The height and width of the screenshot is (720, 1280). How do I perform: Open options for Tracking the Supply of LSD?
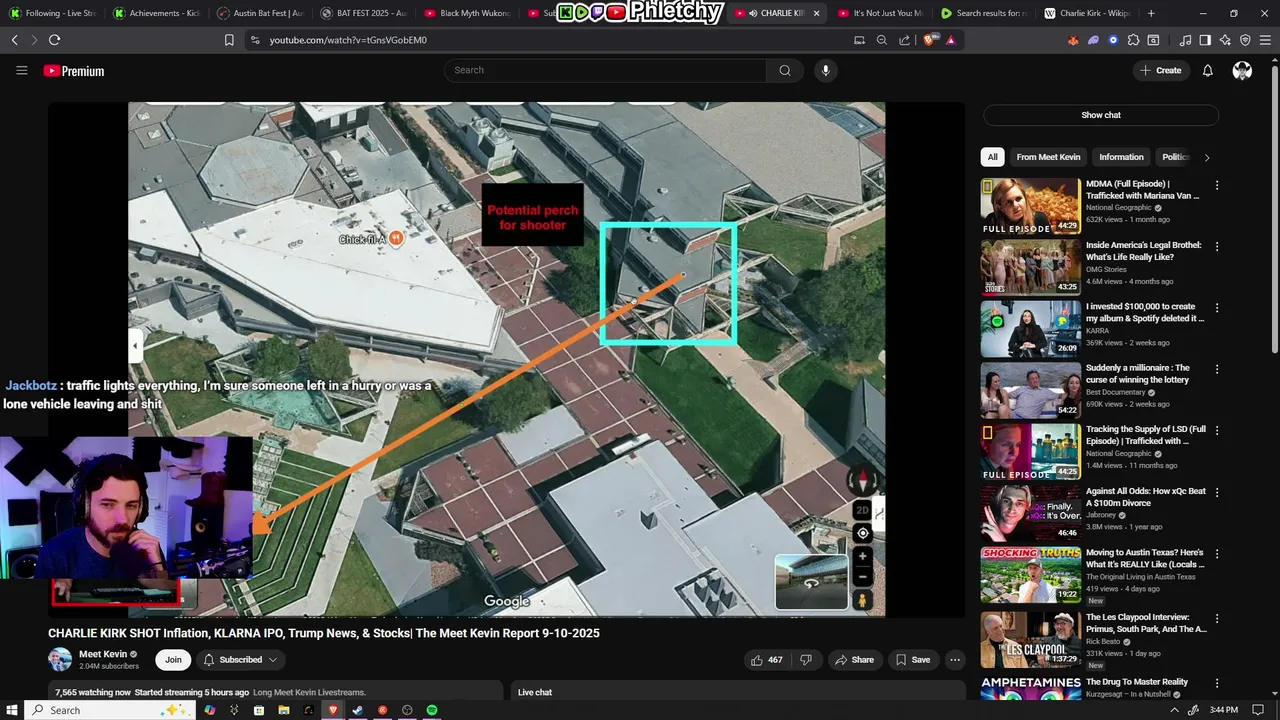(x=1217, y=430)
